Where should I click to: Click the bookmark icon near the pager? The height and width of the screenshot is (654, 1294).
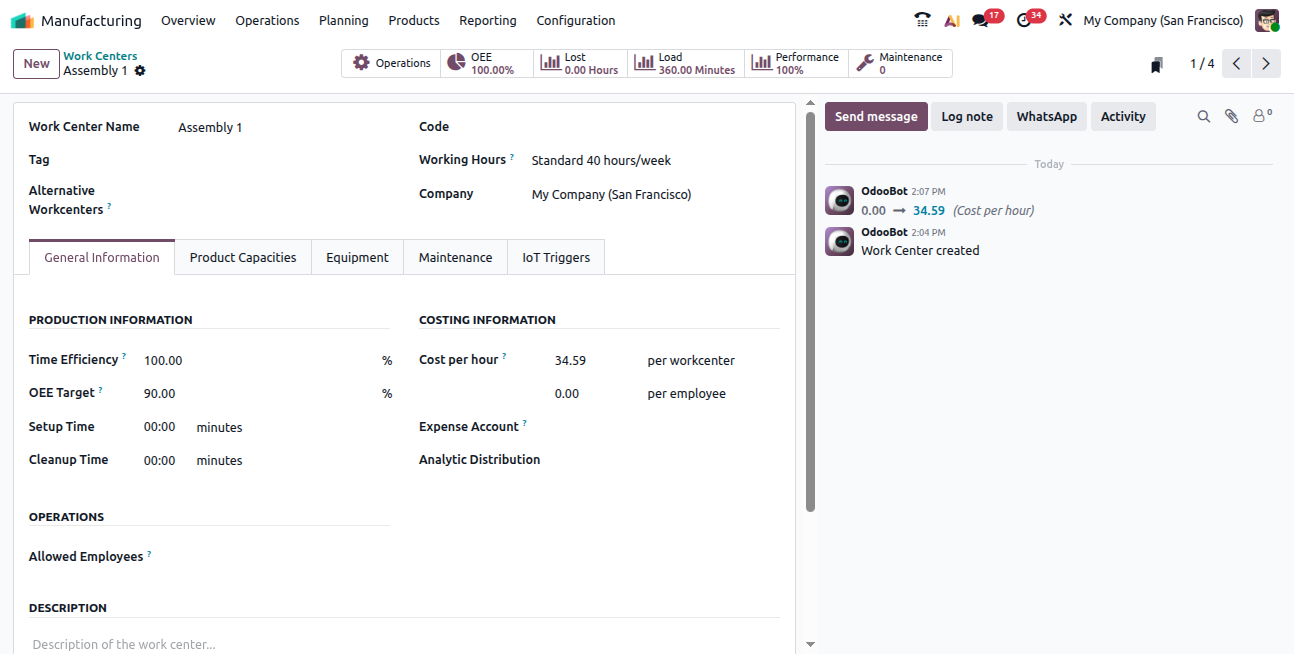click(x=1157, y=65)
